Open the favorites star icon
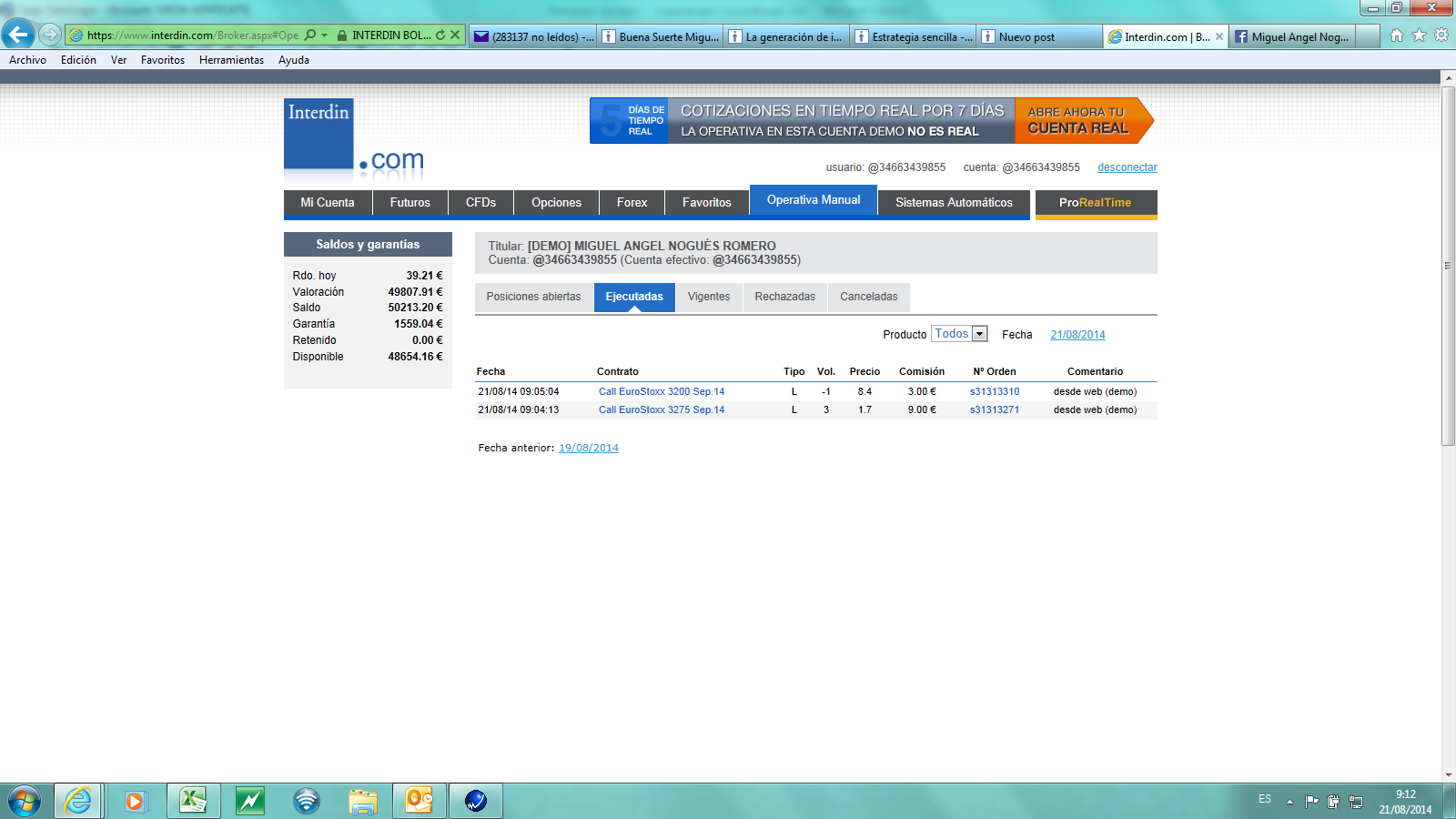The height and width of the screenshot is (819, 1456). coord(1419,35)
